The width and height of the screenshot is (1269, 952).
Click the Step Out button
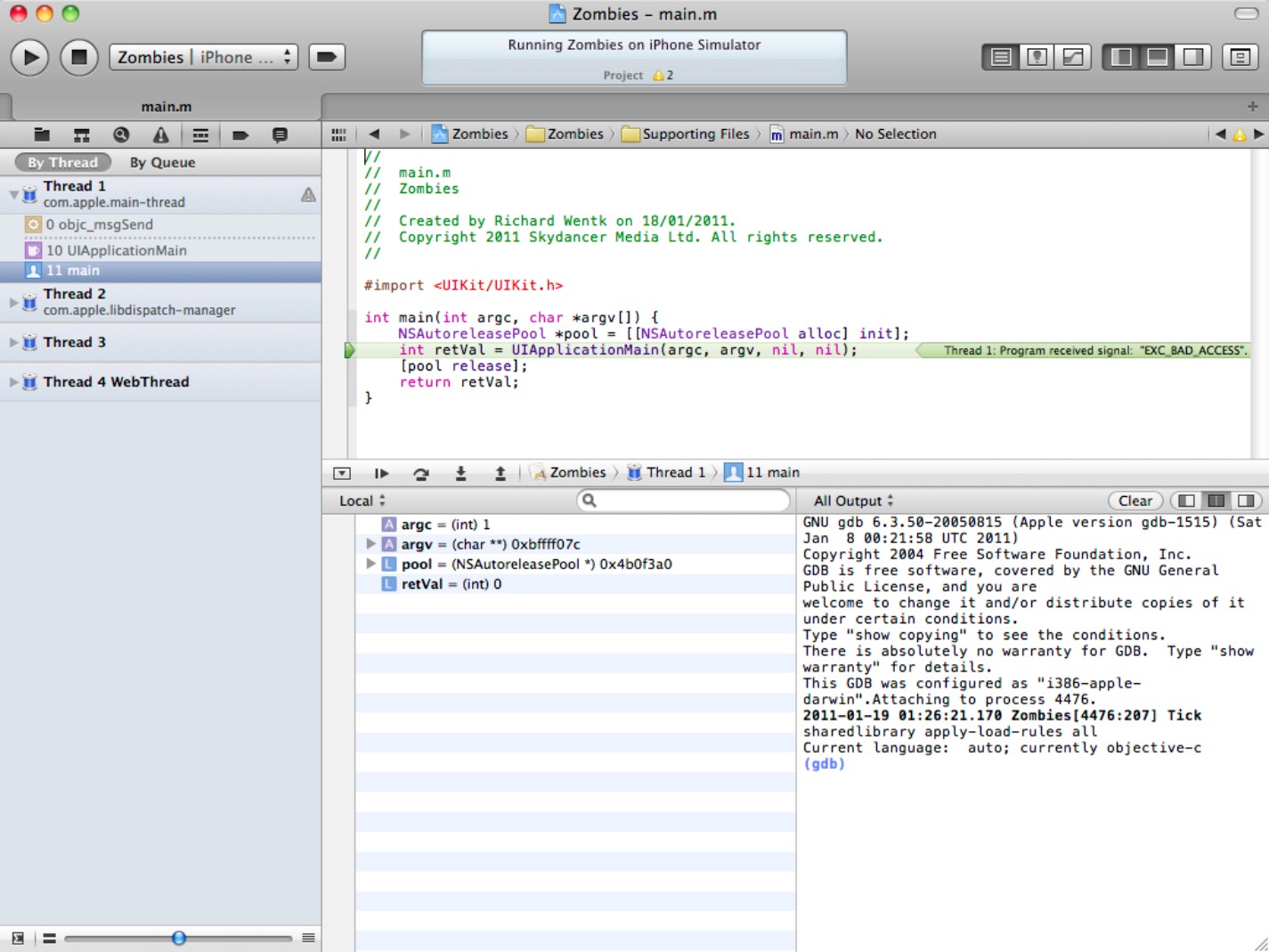coord(500,474)
